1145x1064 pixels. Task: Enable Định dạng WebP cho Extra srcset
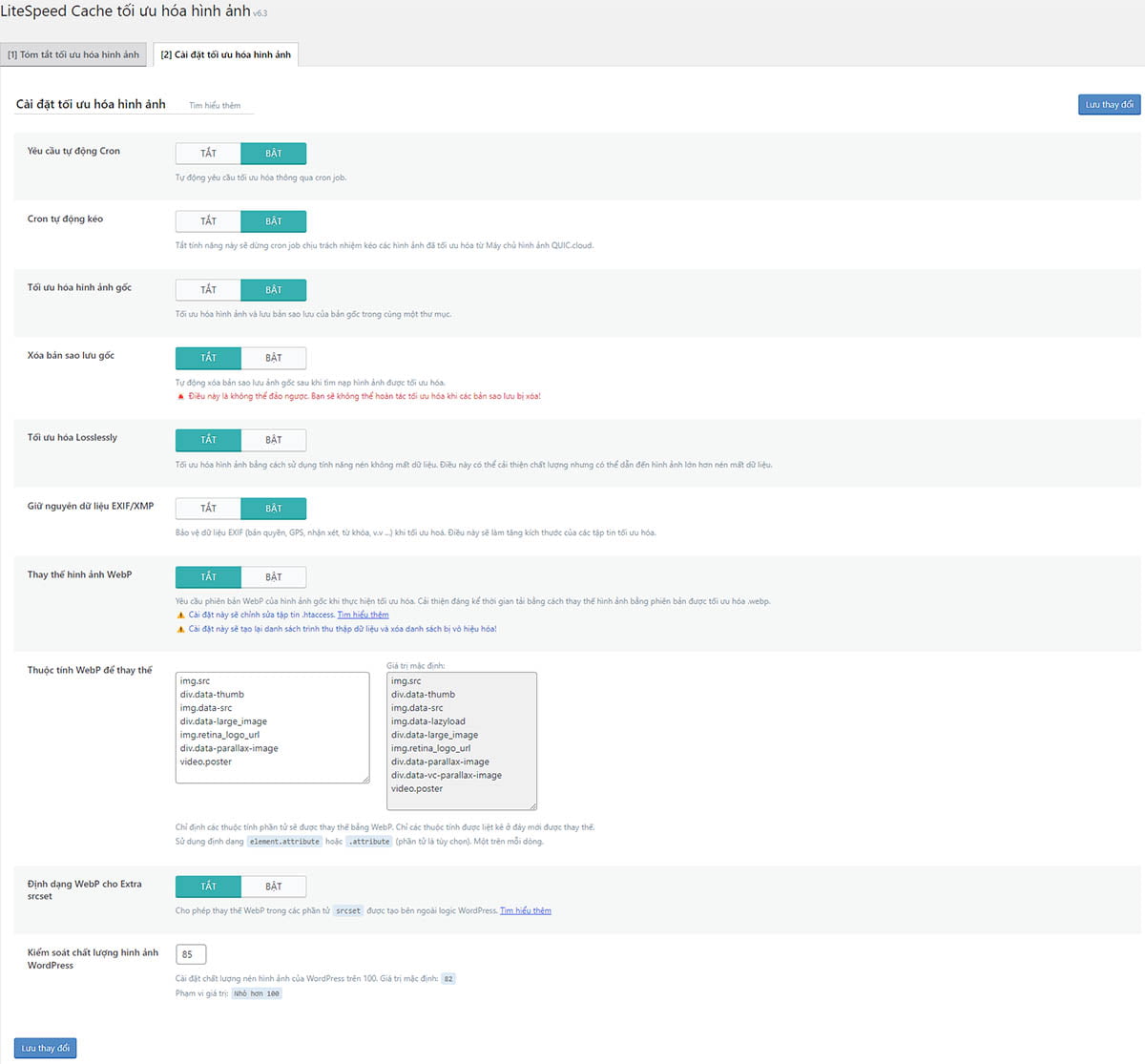[x=274, y=887]
